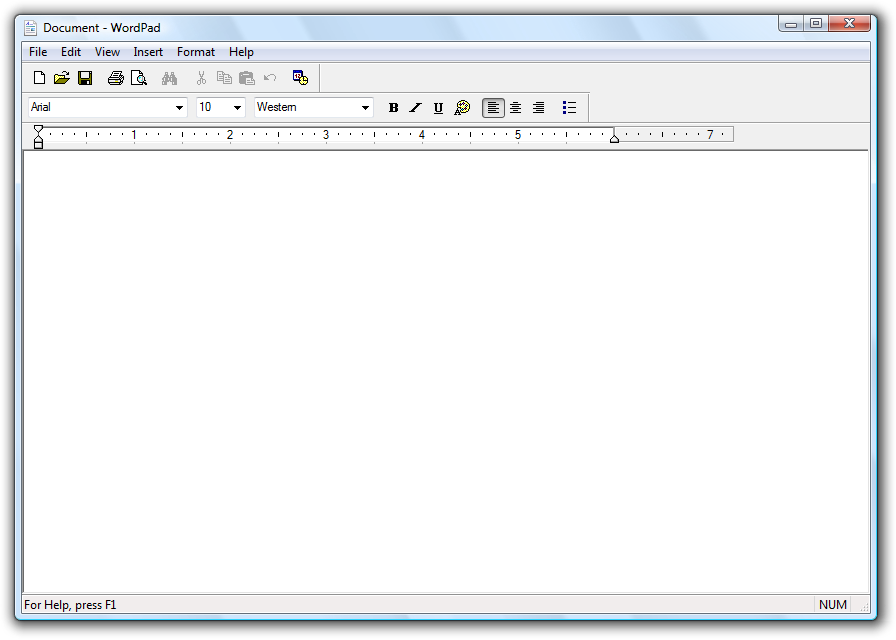Open the Insert menu
The image size is (896, 640).
(x=148, y=52)
